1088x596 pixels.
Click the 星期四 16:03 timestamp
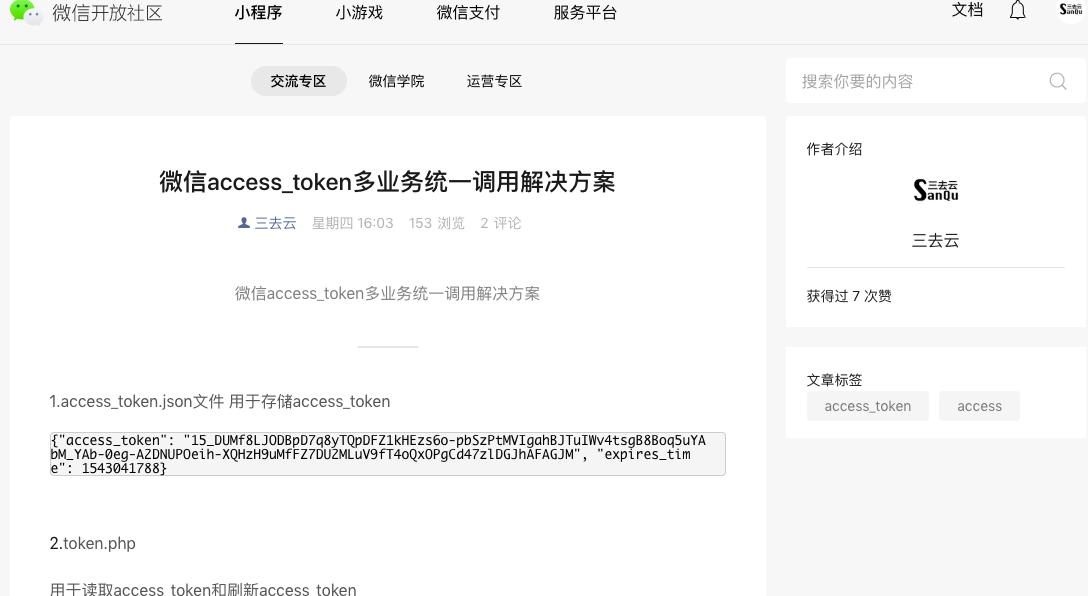click(x=352, y=223)
